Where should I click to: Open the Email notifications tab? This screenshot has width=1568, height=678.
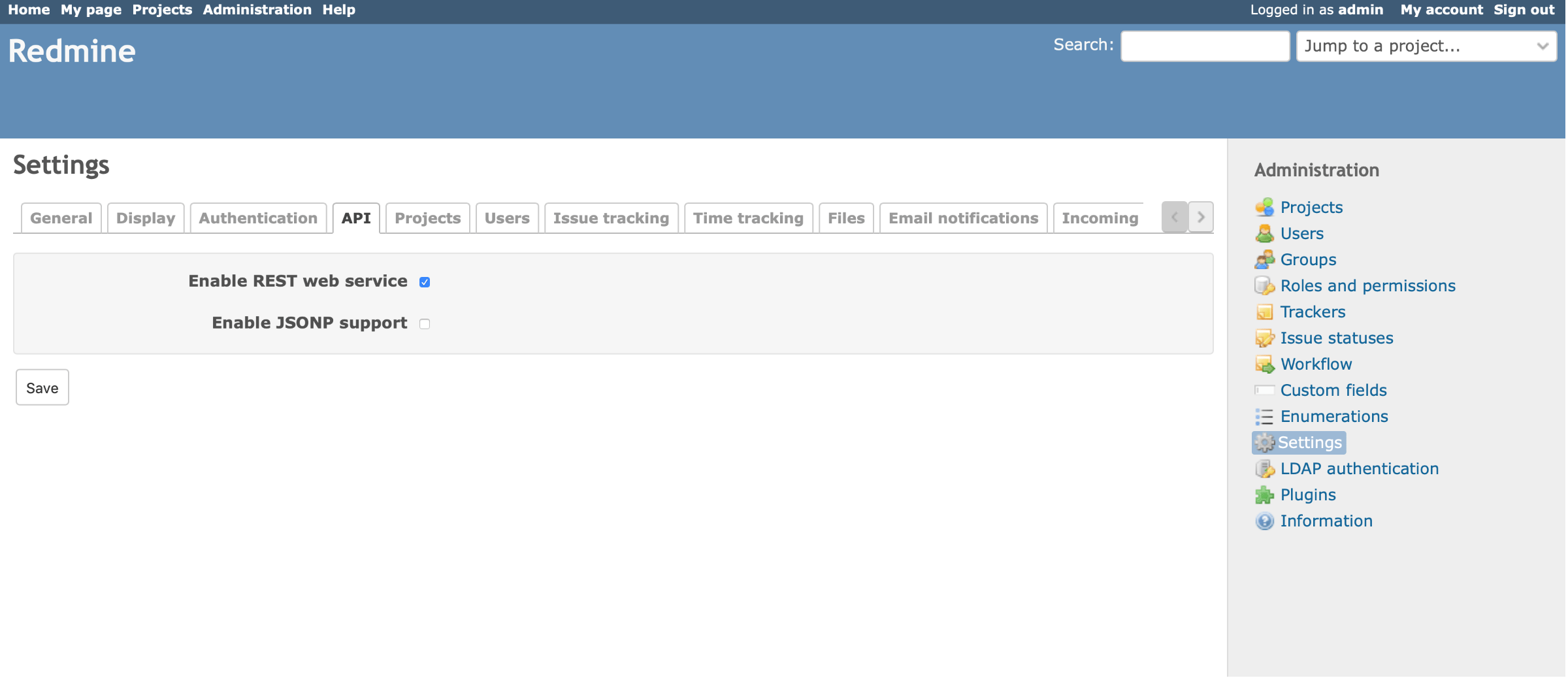pos(963,218)
